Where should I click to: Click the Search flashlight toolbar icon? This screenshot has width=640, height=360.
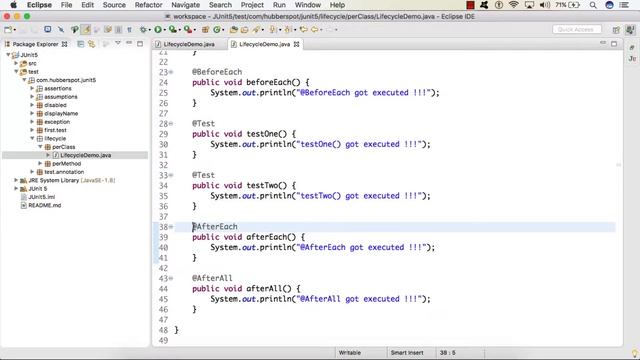point(256,29)
